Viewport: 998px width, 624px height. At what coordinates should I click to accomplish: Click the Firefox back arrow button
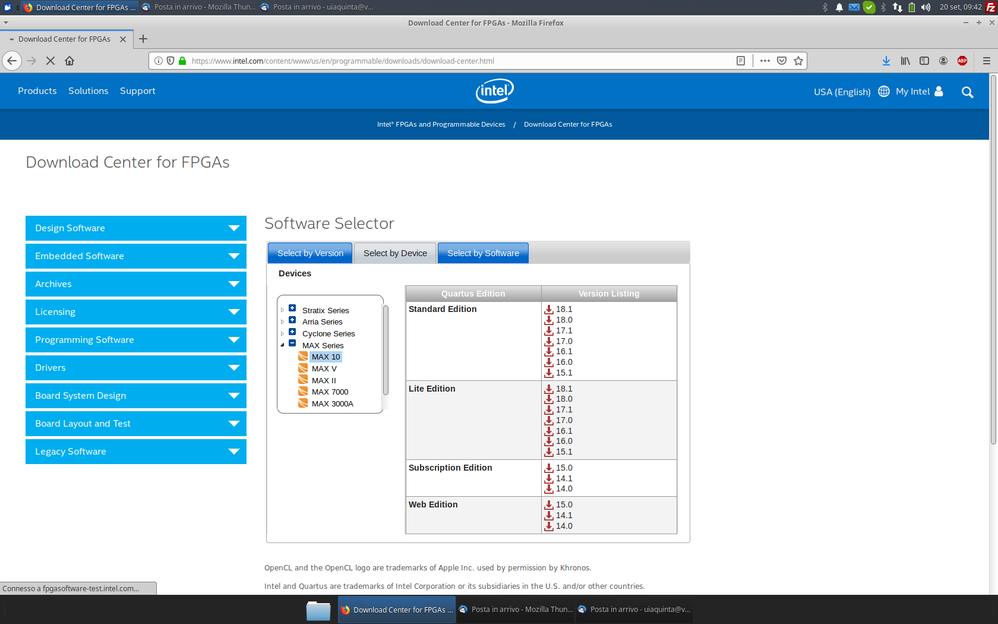point(12,60)
